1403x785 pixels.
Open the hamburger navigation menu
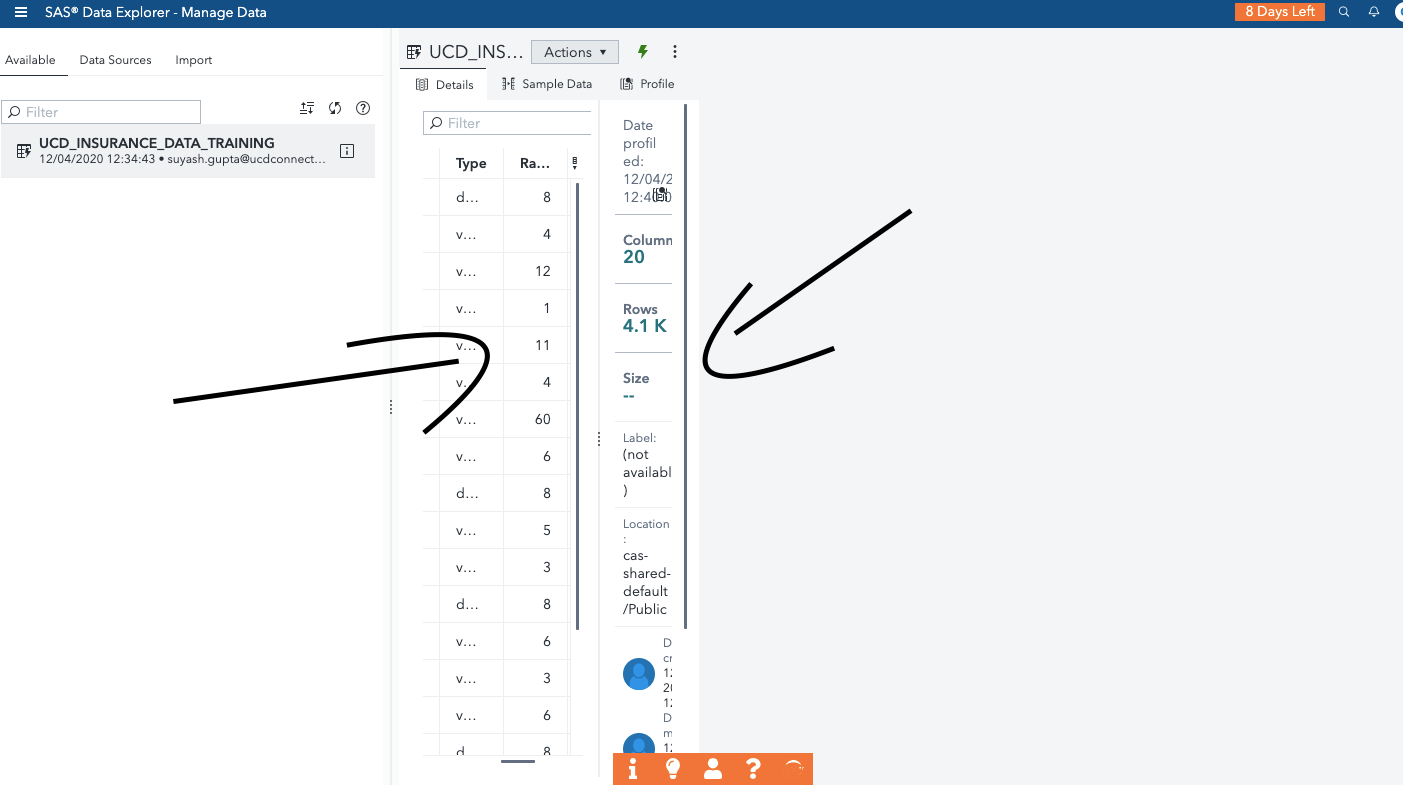[x=20, y=12]
